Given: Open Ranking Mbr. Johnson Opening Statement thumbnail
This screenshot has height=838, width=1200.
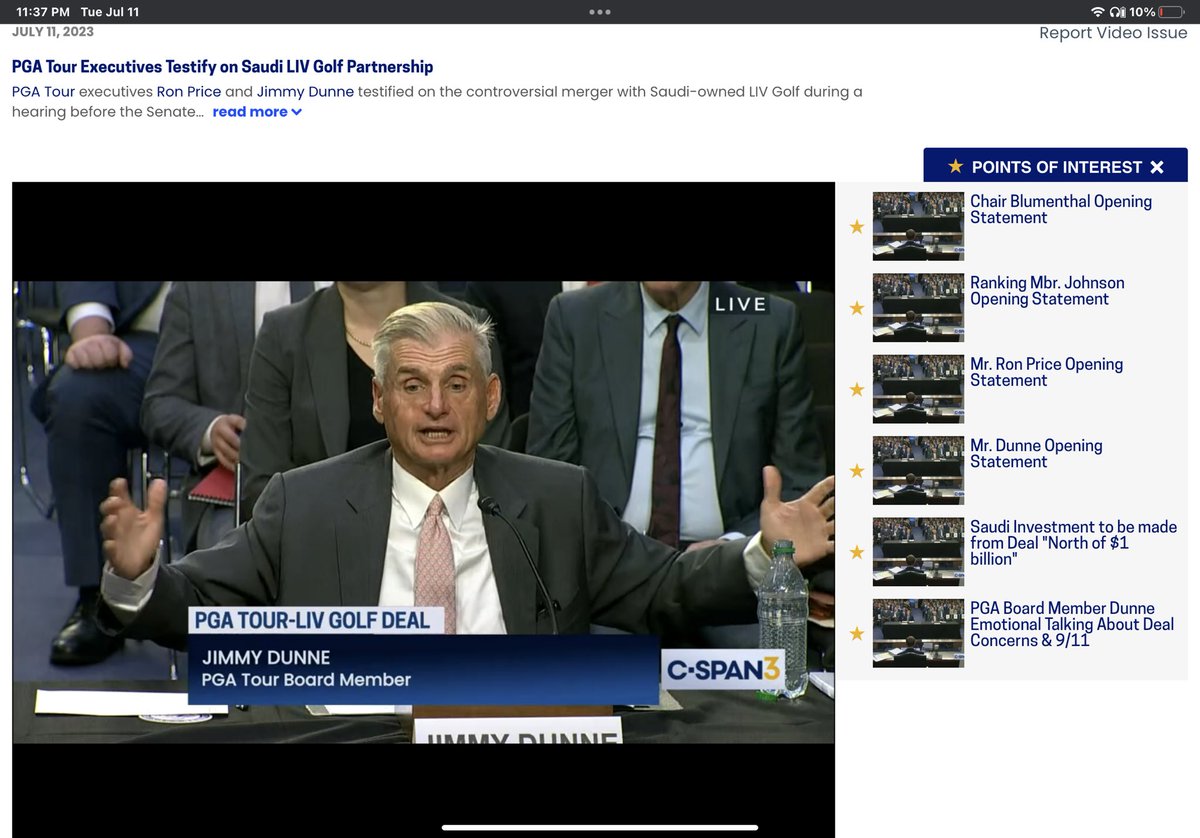Looking at the screenshot, I should (x=918, y=307).
